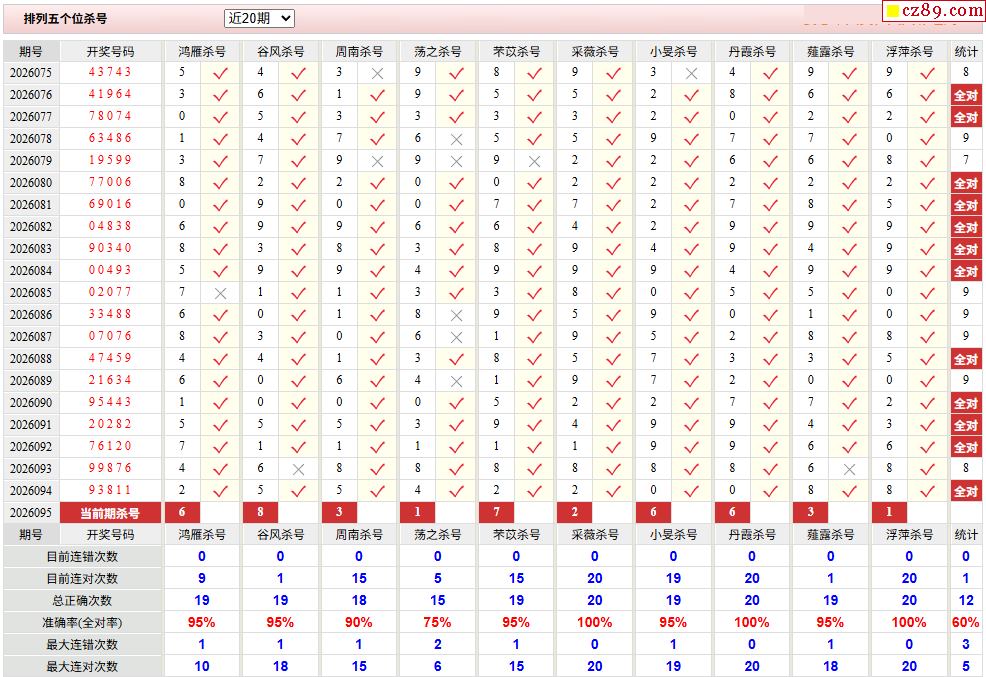Click the X mark for 小旻杀号 in 2026075
Image resolution: width=986 pixels, height=677 pixels.
tap(691, 73)
